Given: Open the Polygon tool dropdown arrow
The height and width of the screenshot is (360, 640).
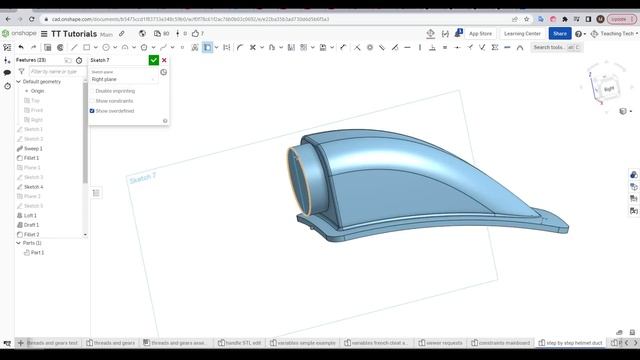Looking at the screenshot, I should pyautogui.click(x=153, y=48).
